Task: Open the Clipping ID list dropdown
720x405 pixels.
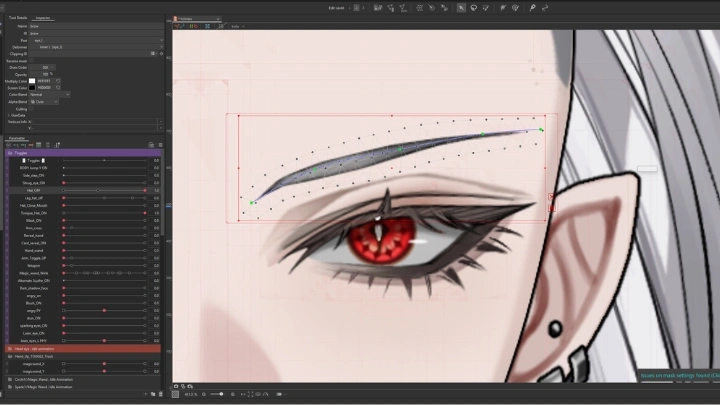Action: 153,54
